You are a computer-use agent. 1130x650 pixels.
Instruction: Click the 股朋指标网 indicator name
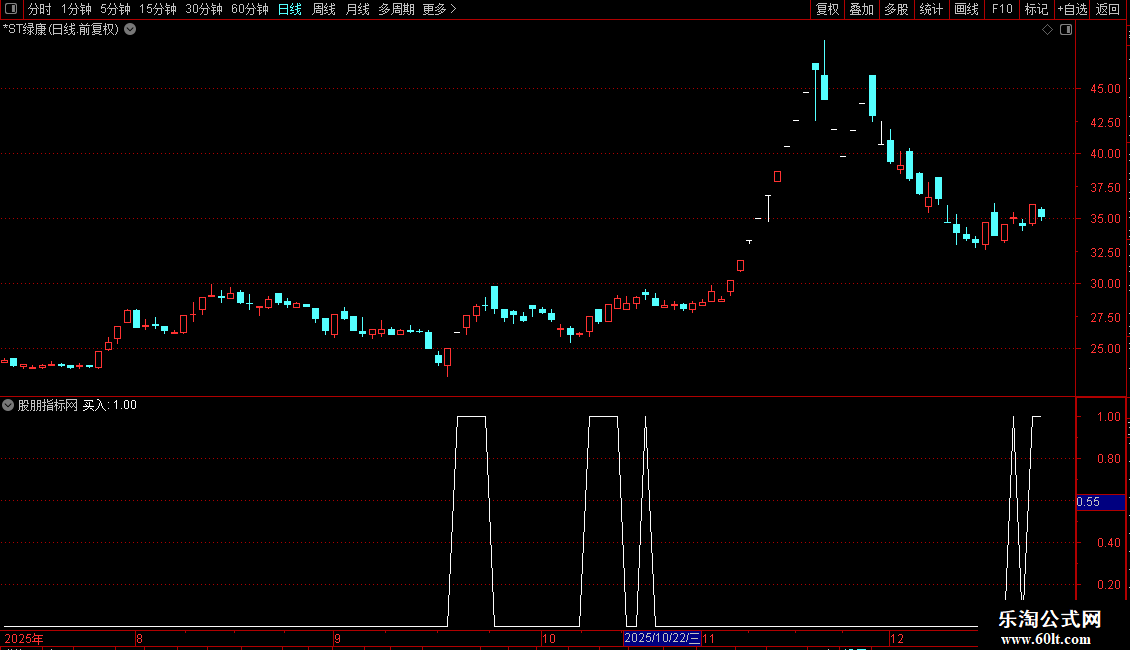[x=48, y=405]
